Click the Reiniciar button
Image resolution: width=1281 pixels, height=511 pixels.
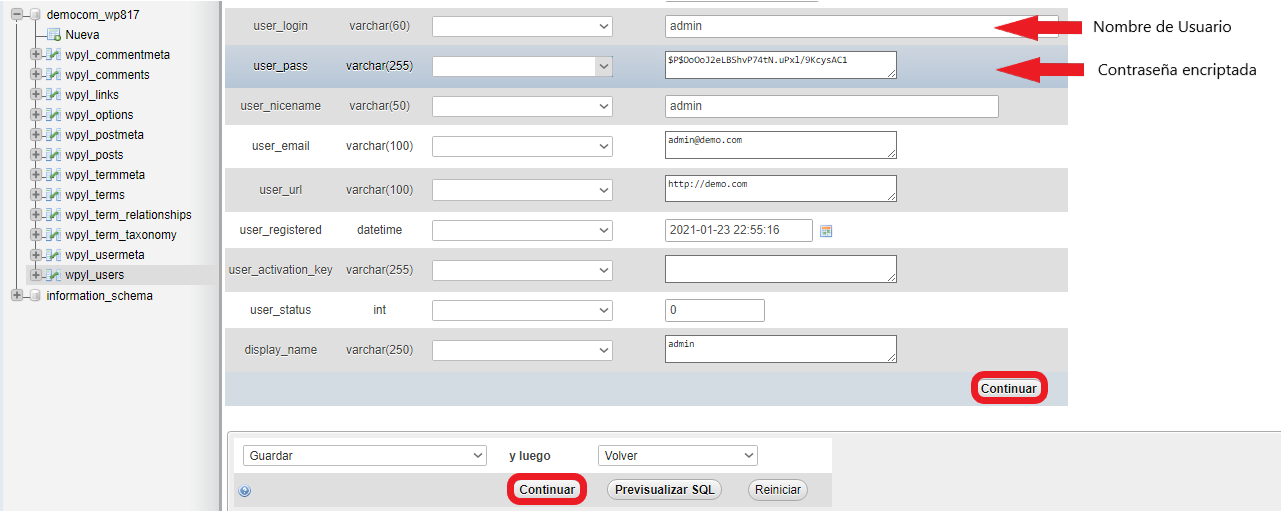(x=778, y=490)
